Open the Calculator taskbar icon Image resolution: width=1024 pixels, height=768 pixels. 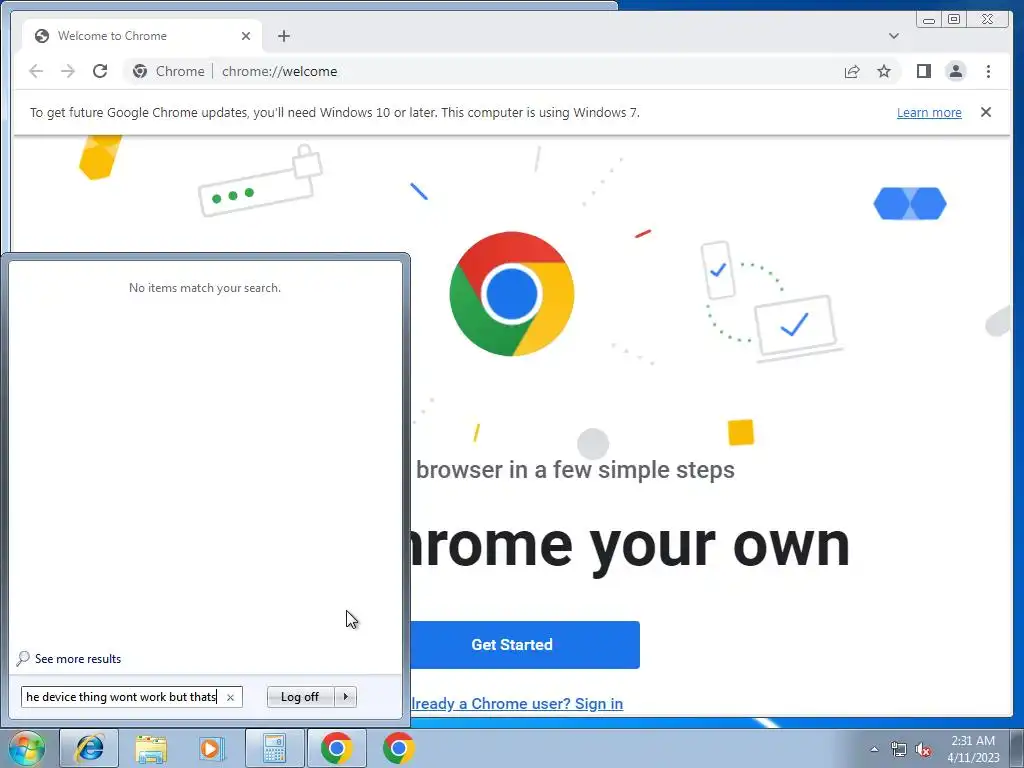tap(274, 748)
